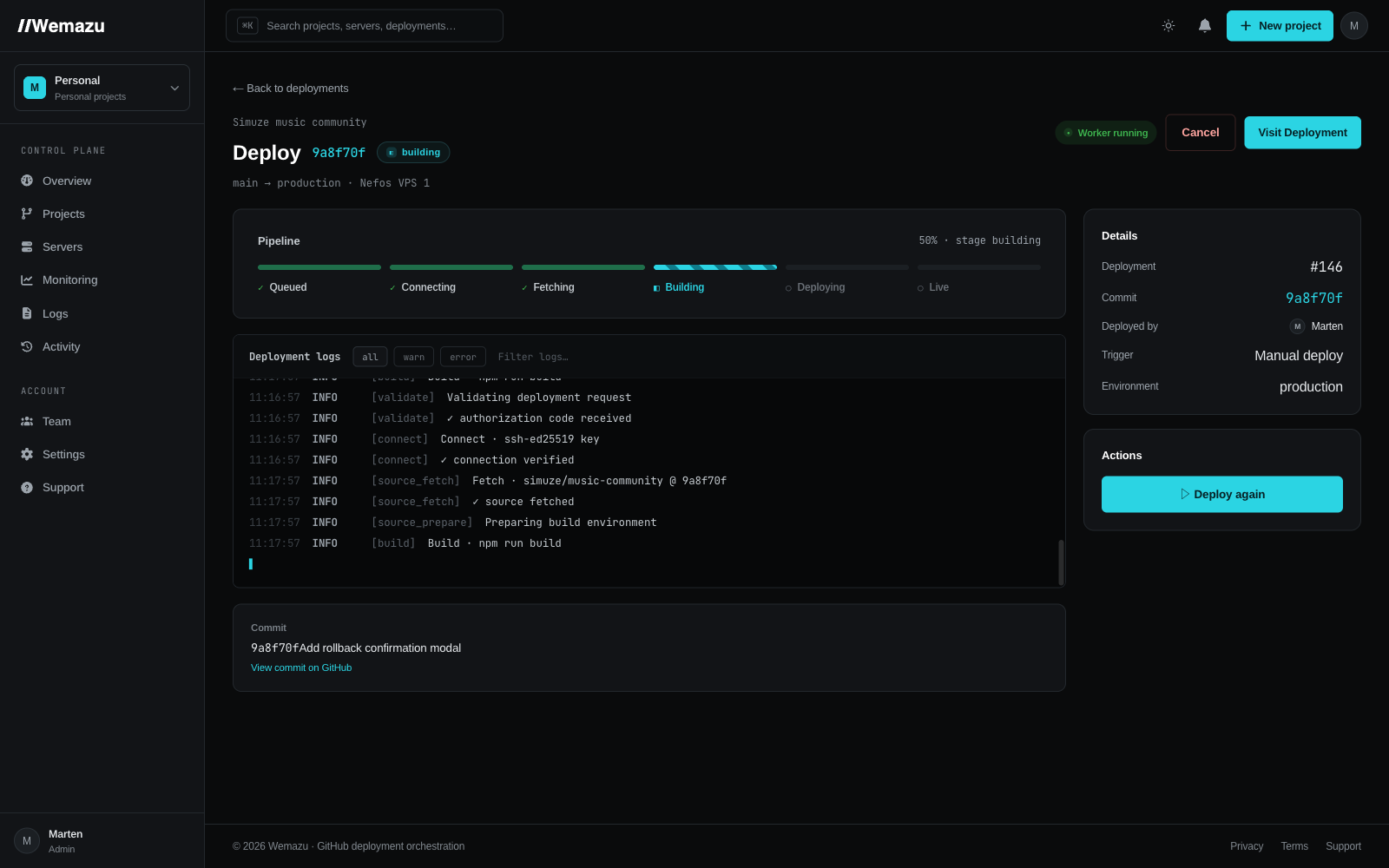Click 'Manual deploy' trigger value
This screenshot has width=1389, height=868.
[x=1298, y=356]
